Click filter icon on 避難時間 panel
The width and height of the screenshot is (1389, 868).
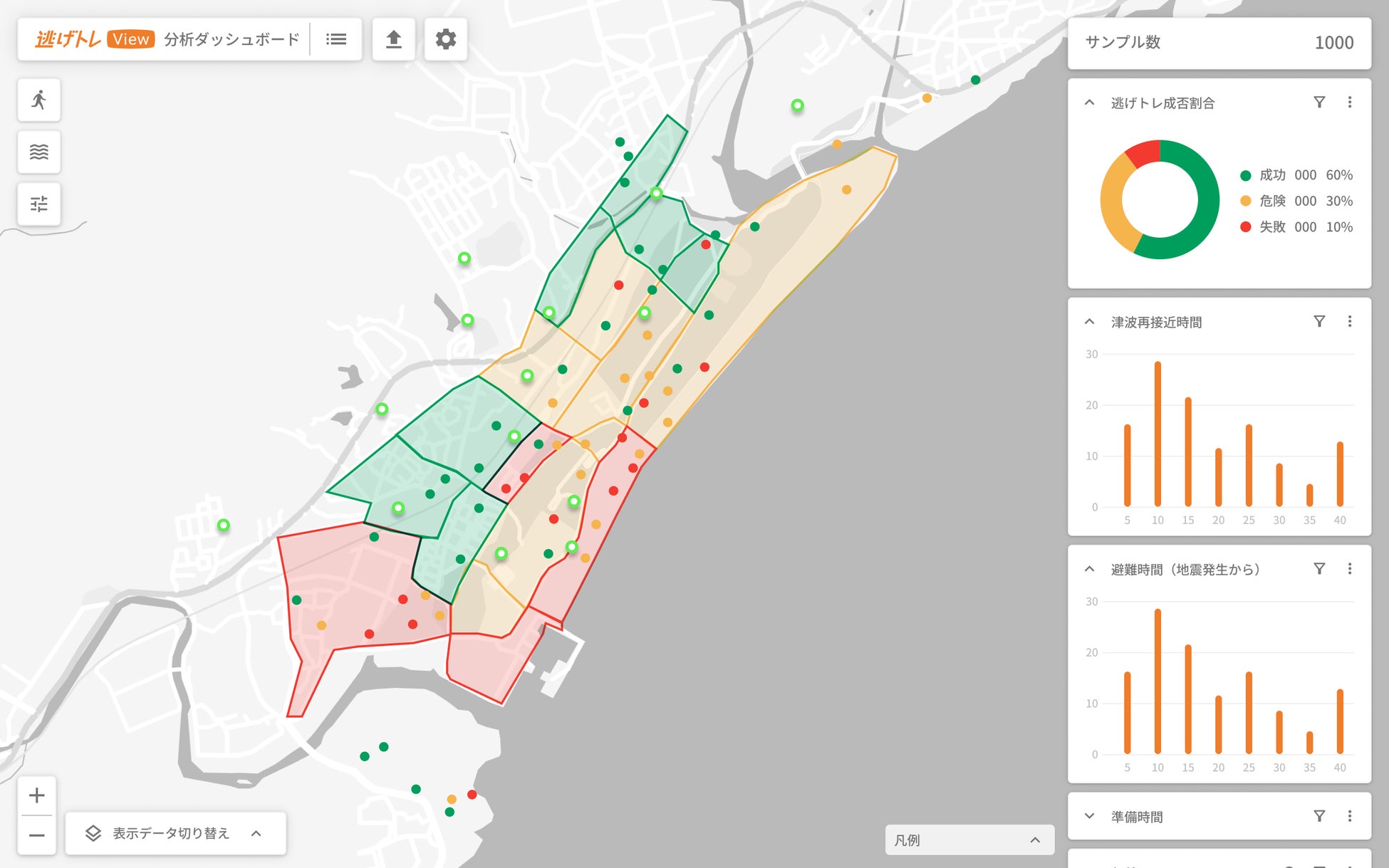point(1319,569)
